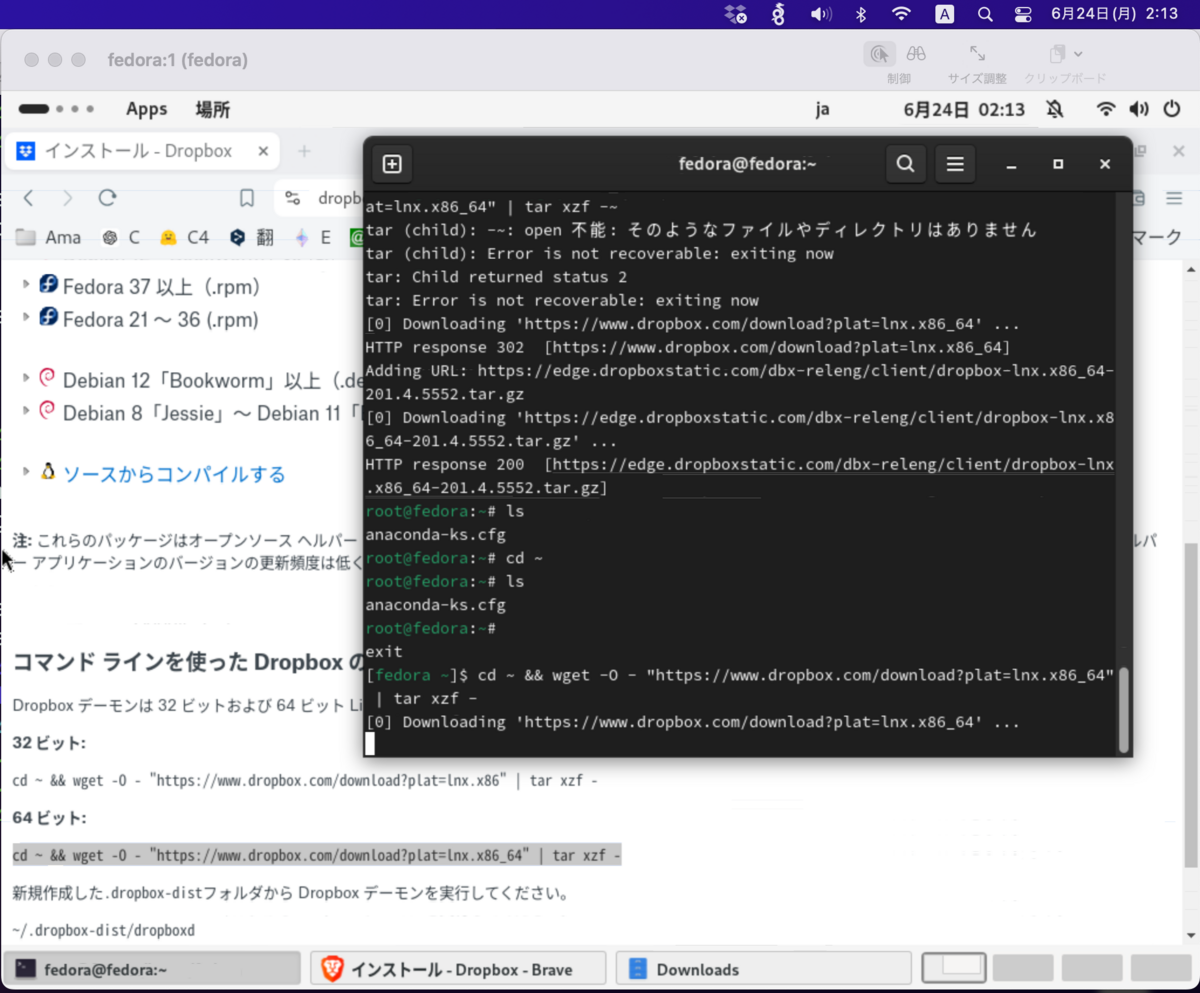This screenshot has width=1200, height=993.
Task: Open a new terminal tab
Action: [392, 163]
